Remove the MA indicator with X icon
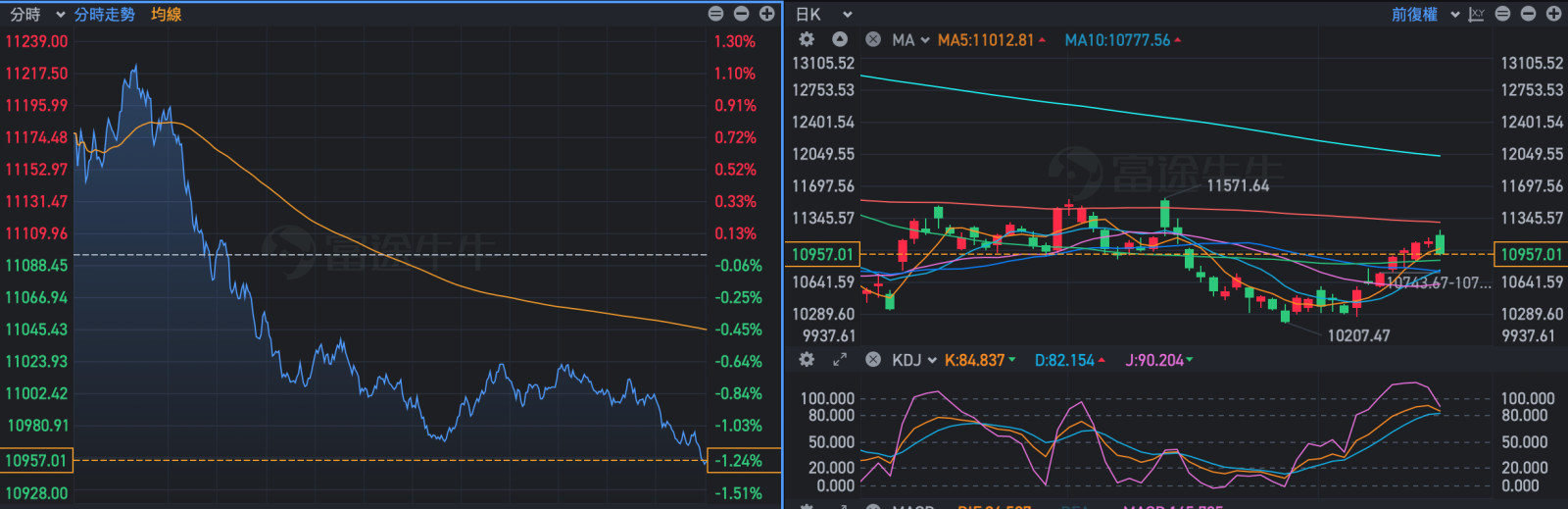1568x509 pixels. click(872, 39)
